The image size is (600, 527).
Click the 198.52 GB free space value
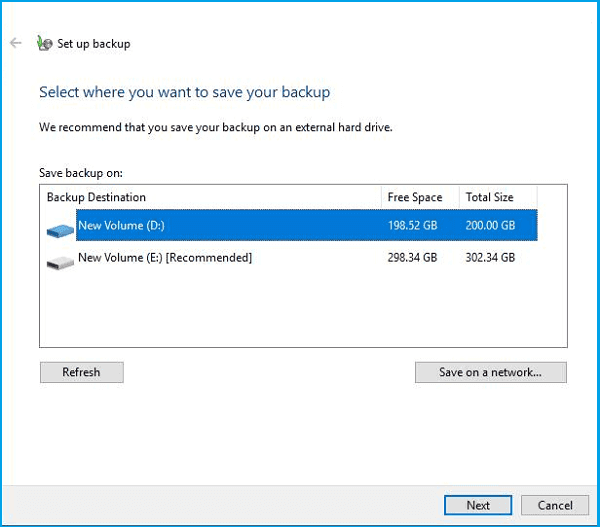pyautogui.click(x=412, y=226)
